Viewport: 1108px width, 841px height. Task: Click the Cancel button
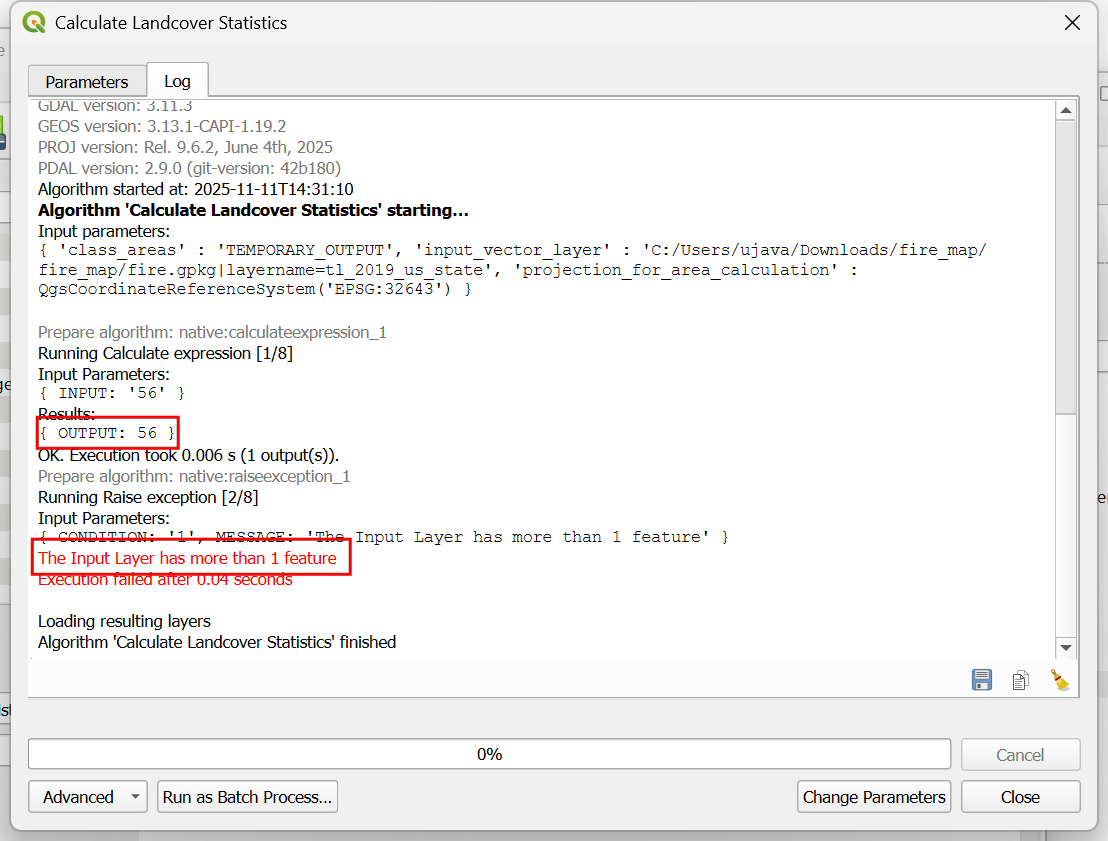pos(1020,755)
